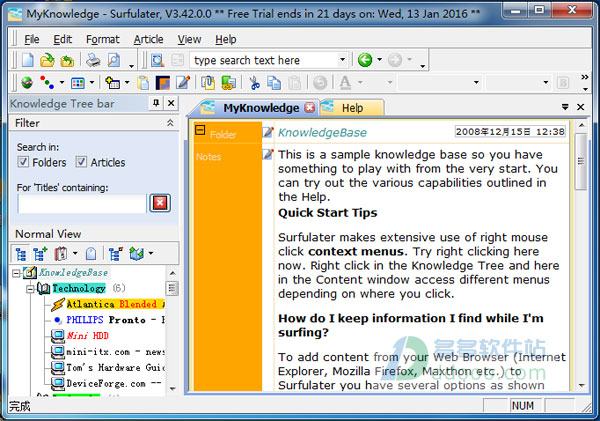This screenshot has height=421, width=600.
Task: Click the green globe icon in second toolbar
Action: coord(27,82)
